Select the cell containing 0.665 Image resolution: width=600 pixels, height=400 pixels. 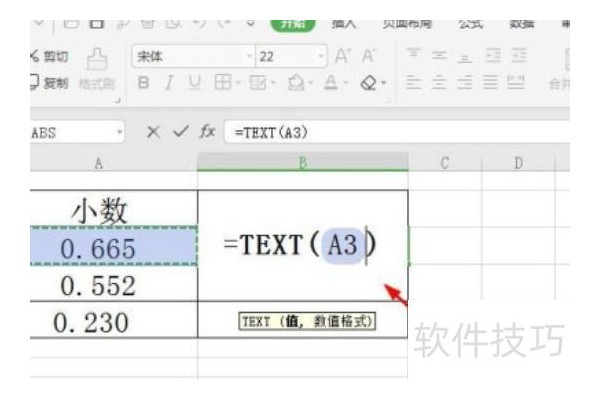click(114, 245)
